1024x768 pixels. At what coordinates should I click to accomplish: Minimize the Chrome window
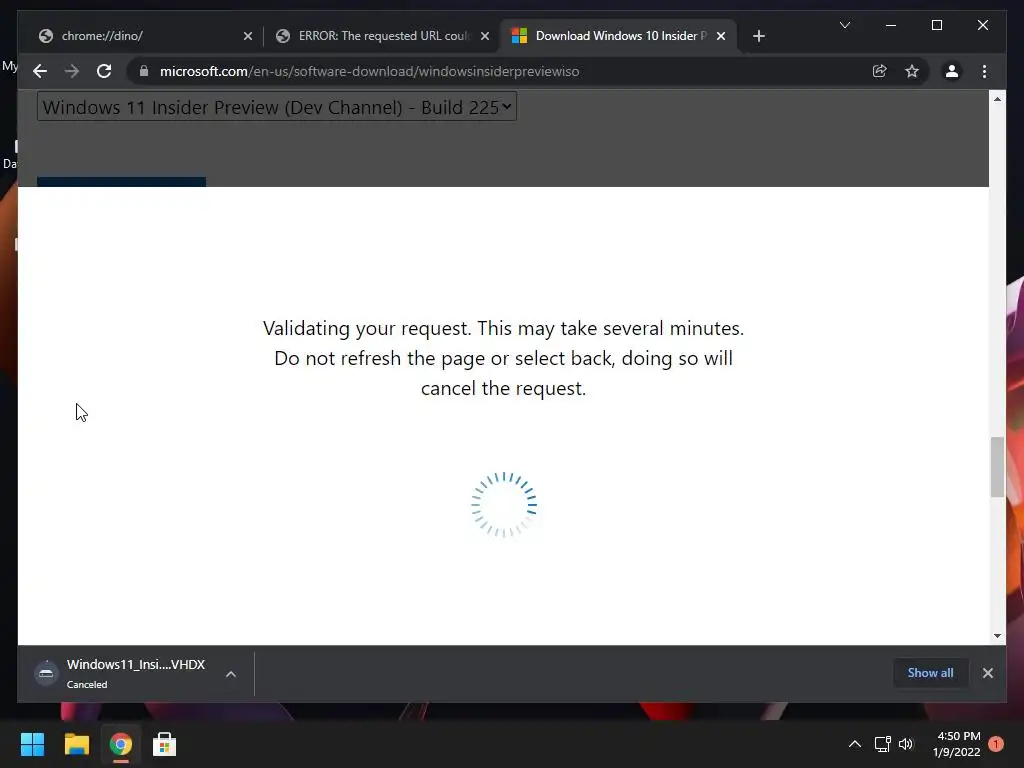(x=890, y=25)
